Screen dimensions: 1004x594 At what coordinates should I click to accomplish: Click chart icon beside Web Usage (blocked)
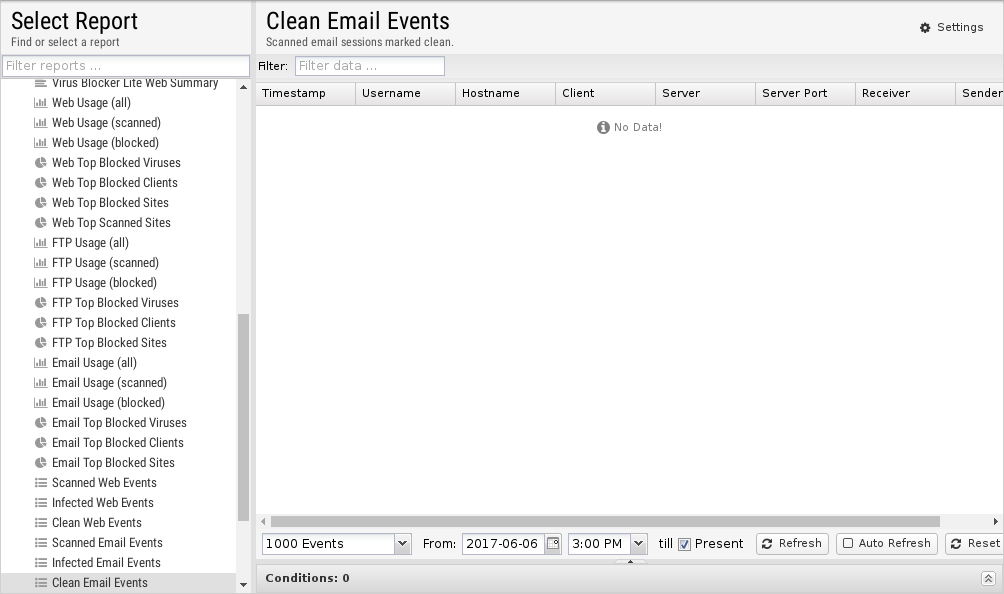40,143
